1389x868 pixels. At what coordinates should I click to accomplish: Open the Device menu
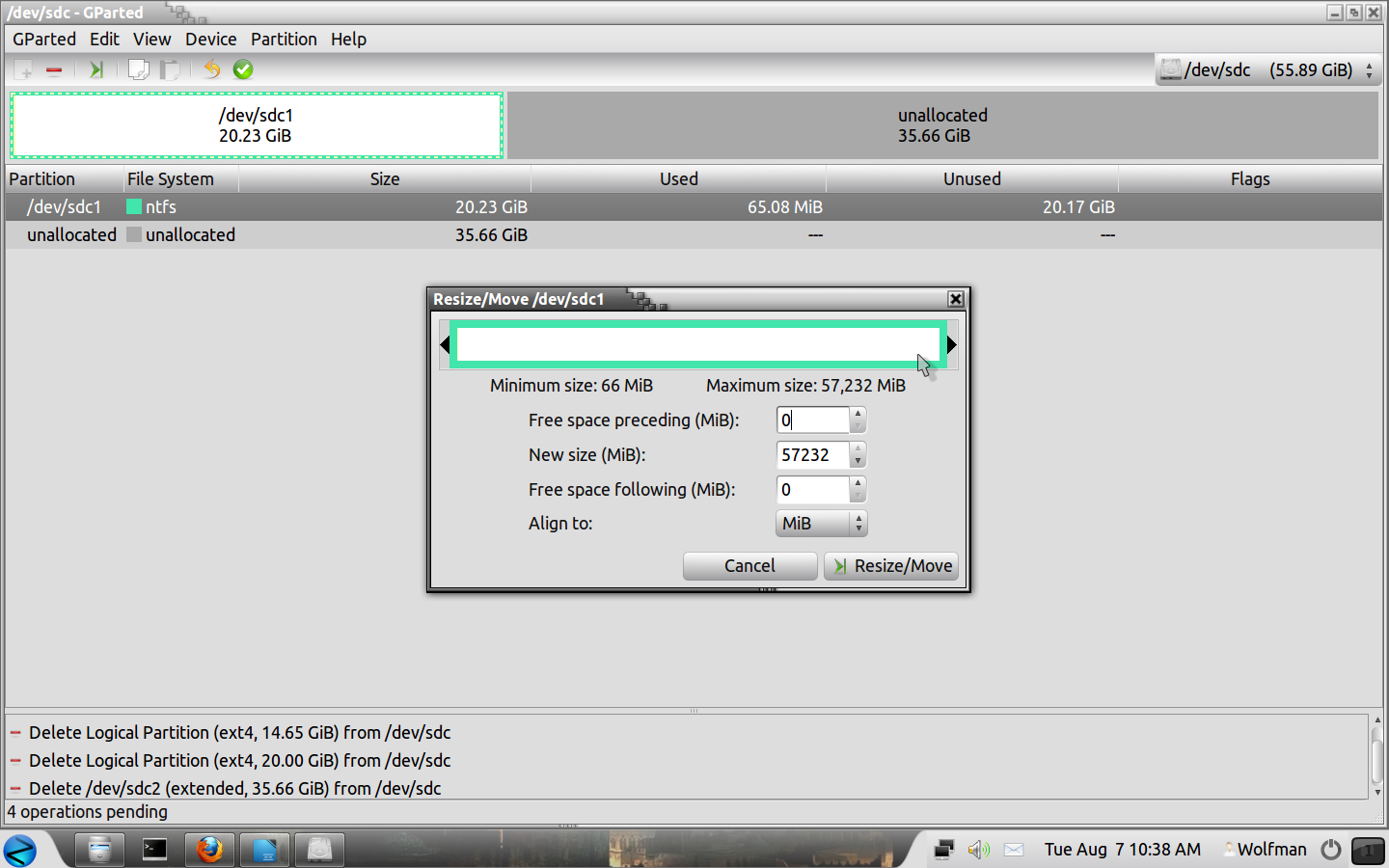tap(210, 40)
